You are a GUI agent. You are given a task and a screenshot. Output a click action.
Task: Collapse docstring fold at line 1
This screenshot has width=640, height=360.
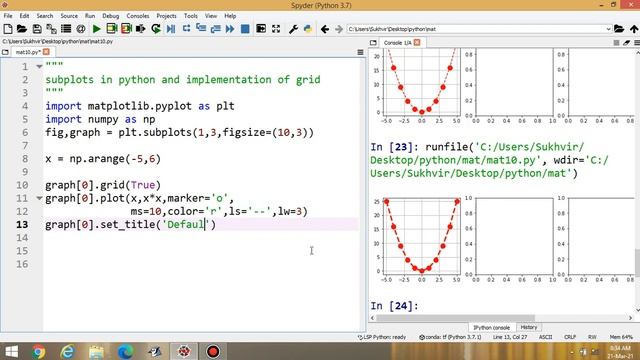39,66
